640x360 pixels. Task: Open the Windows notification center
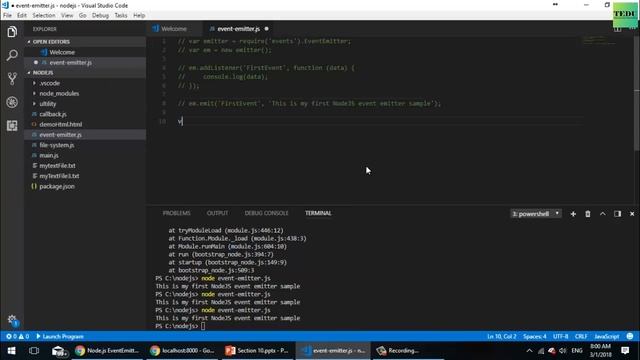625,351
